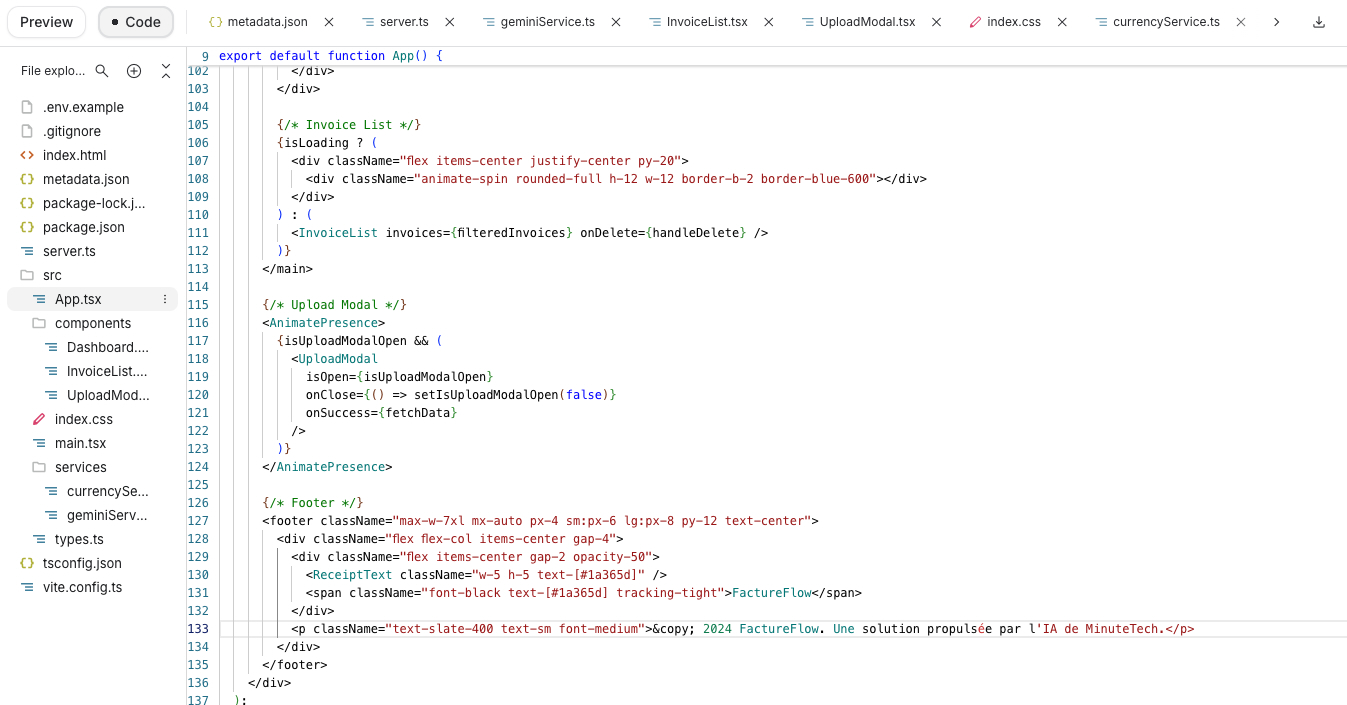Image resolution: width=1347 pixels, height=705 pixels.
Task: Switch to Code view
Action: coord(135,22)
